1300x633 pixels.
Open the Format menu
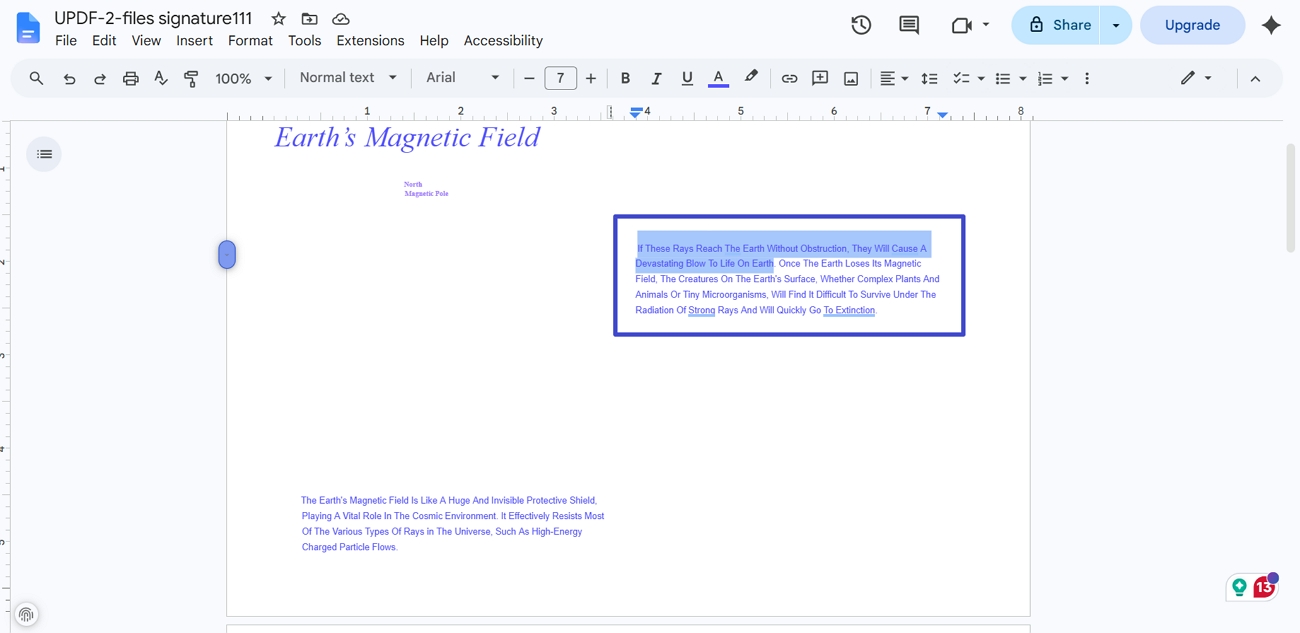(x=250, y=41)
